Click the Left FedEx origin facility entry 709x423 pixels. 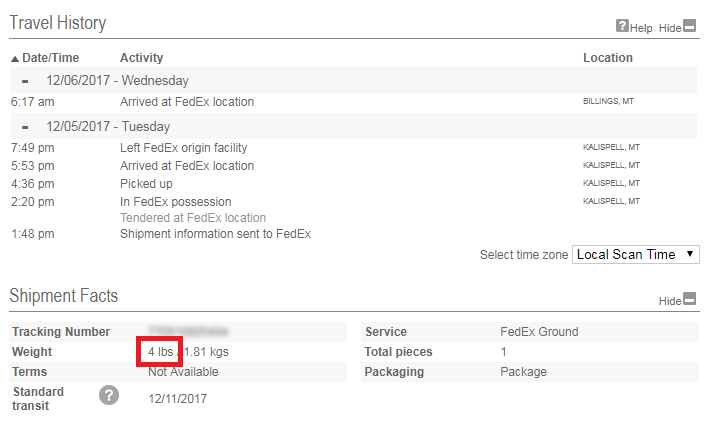183,148
